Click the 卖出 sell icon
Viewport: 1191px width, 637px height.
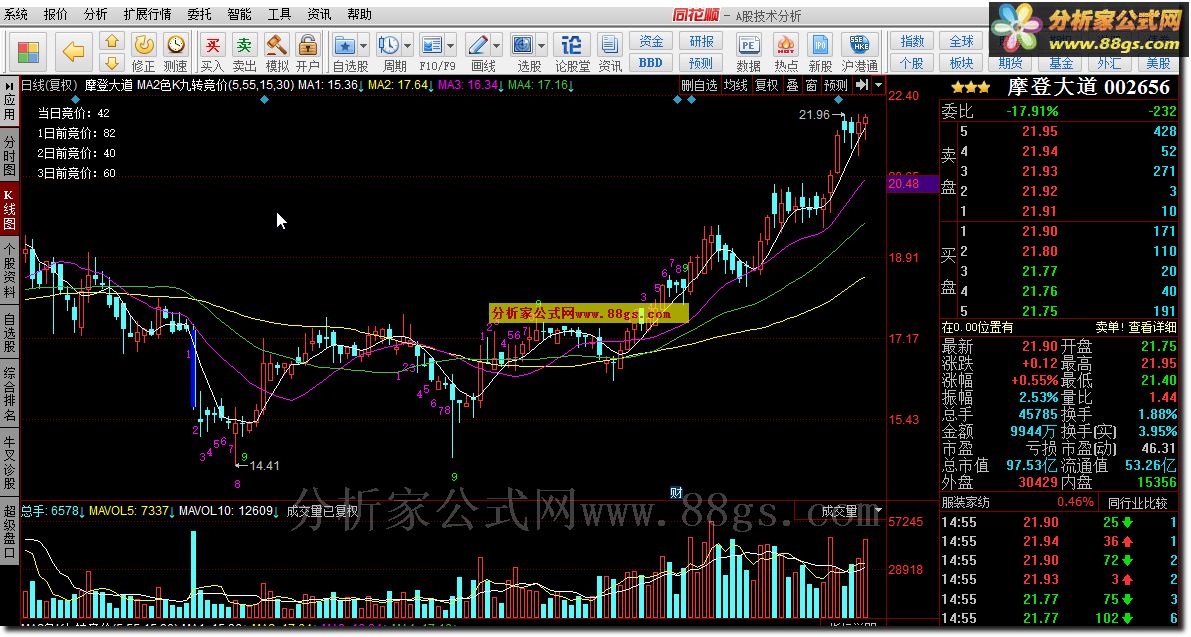point(245,52)
